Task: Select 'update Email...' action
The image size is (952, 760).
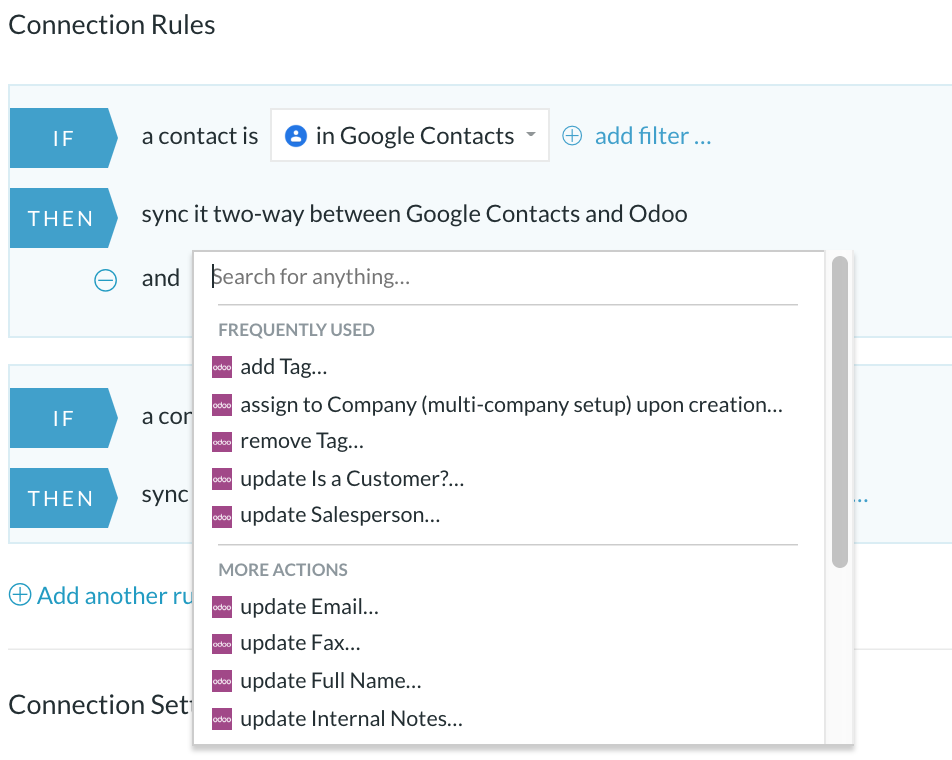Action: [310, 606]
